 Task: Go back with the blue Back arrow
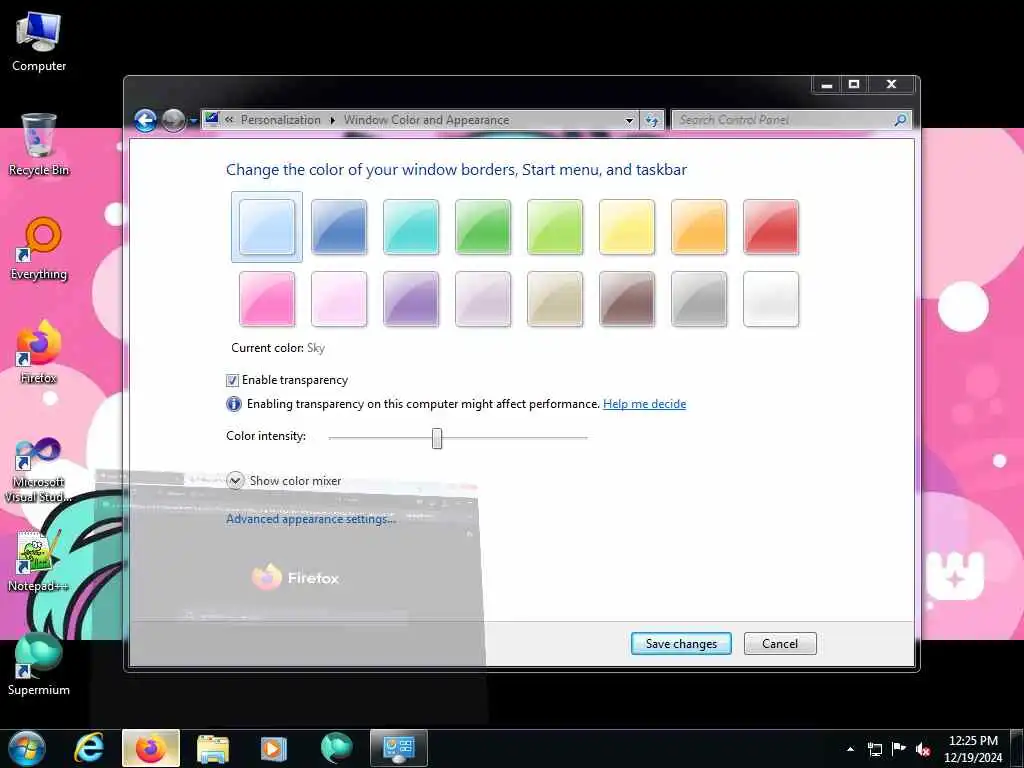146,120
